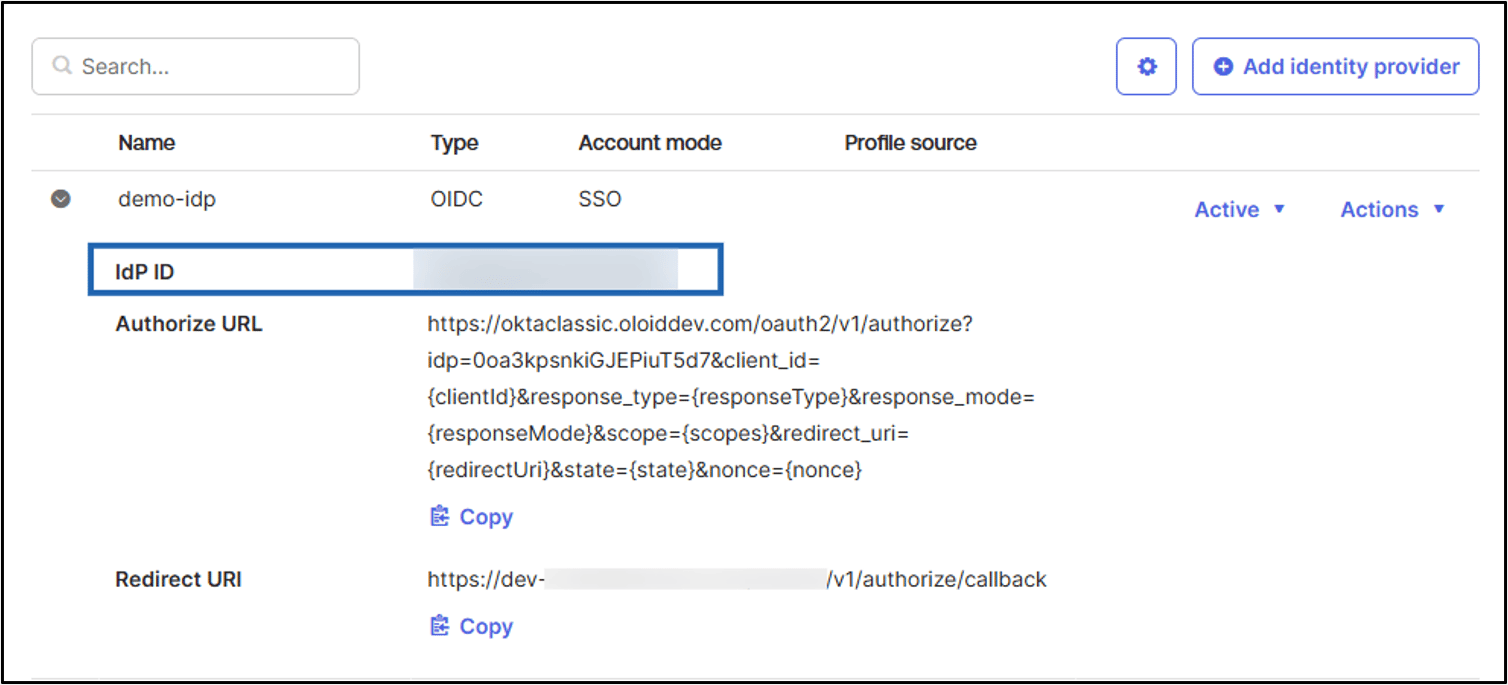
Task: Open the Actions dropdown for demo-idp
Action: 1393,210
